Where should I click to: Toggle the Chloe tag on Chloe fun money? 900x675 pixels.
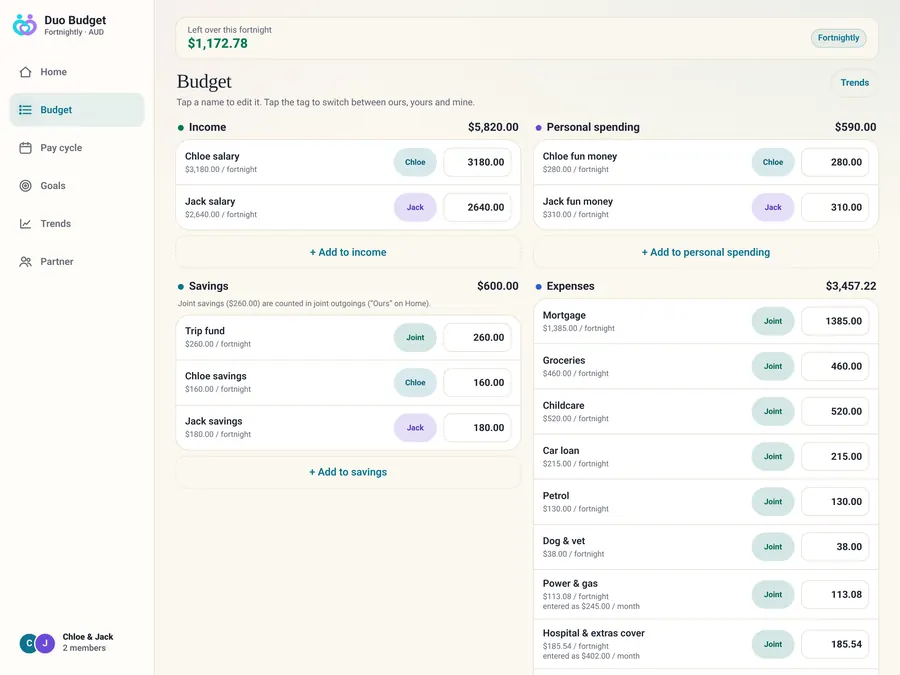773,162
